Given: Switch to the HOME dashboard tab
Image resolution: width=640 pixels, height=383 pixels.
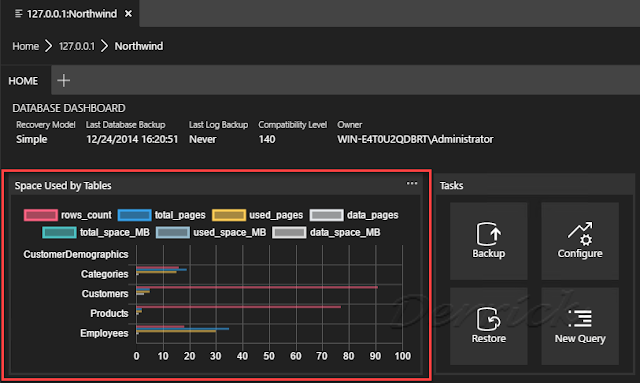Looking at the screenshot, I should click(23, 81).
